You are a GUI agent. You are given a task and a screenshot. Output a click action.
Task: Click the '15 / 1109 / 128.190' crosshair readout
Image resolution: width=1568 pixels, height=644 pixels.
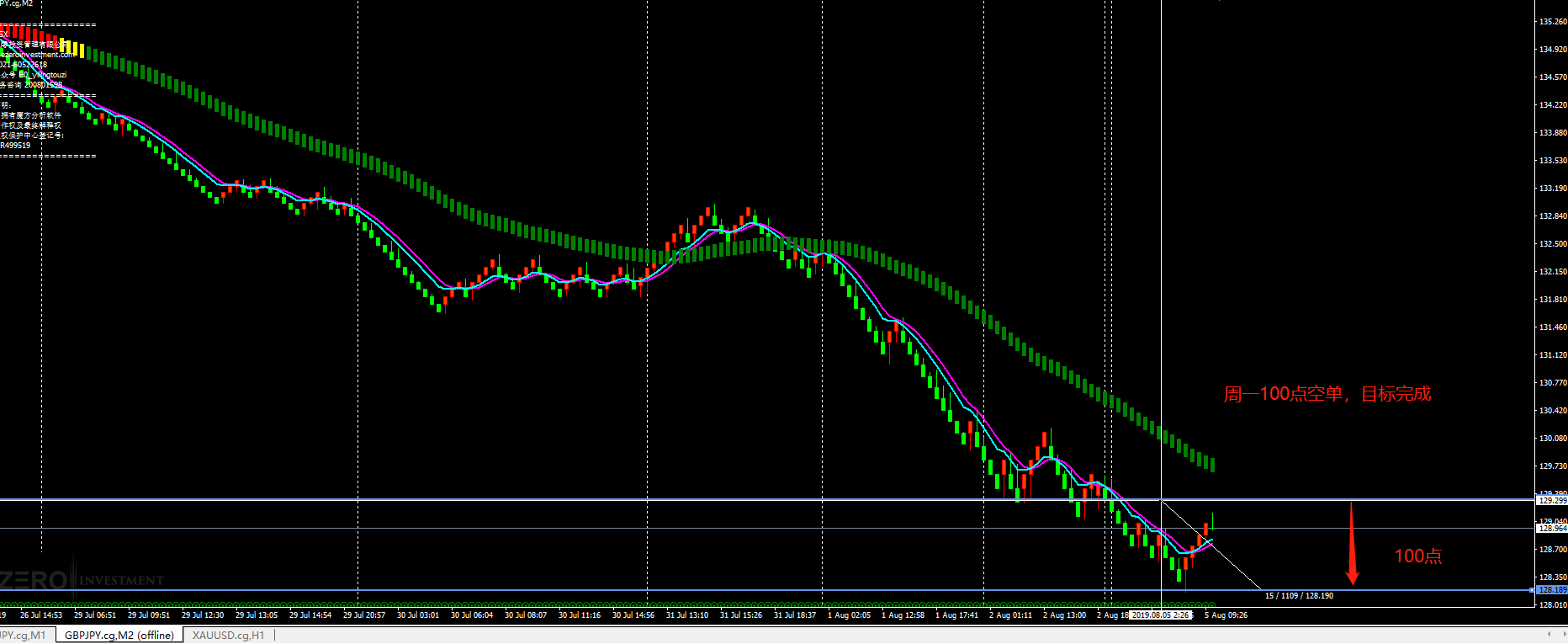point(1299,596)
